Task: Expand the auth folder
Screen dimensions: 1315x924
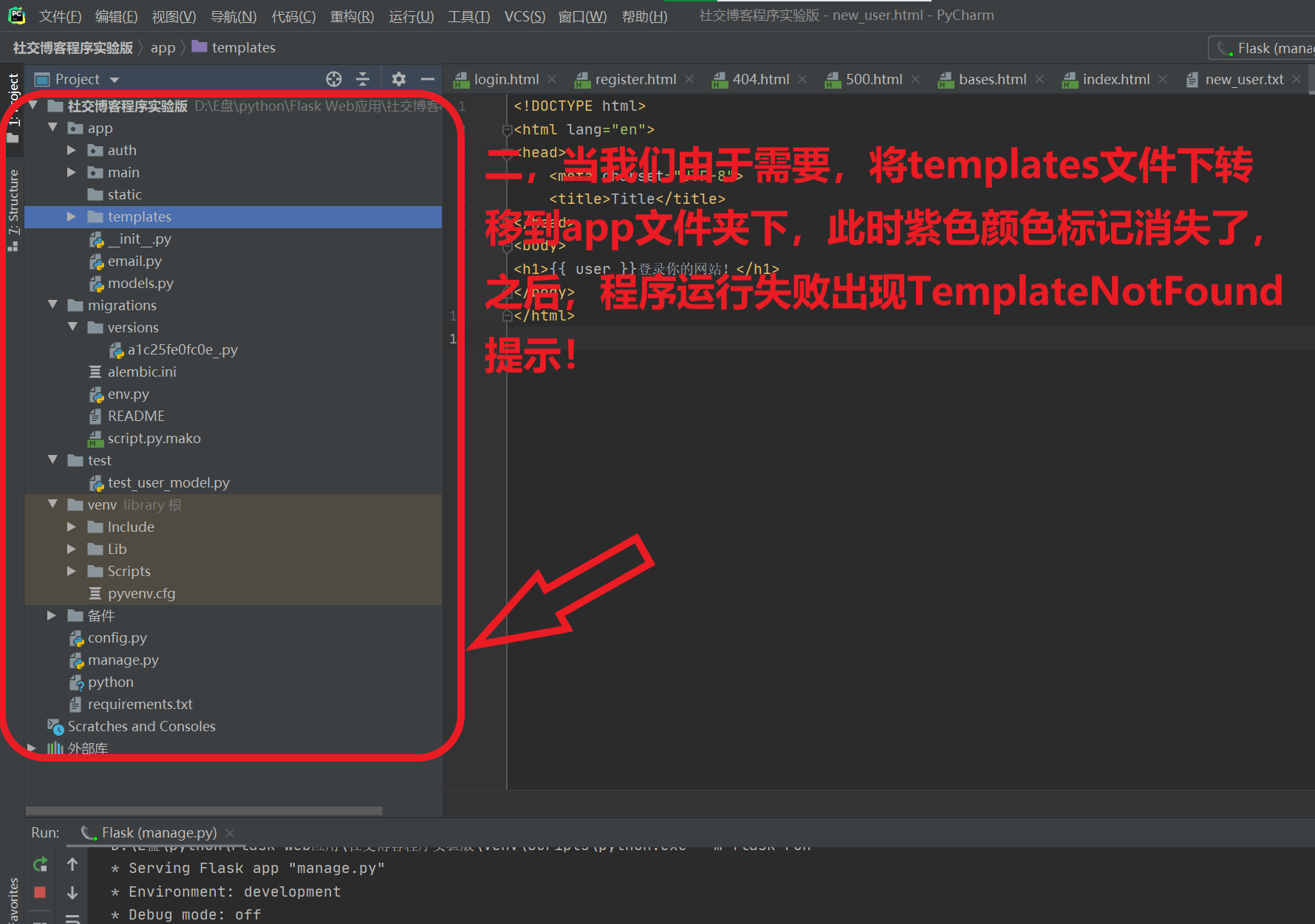Action: (72, 150)
